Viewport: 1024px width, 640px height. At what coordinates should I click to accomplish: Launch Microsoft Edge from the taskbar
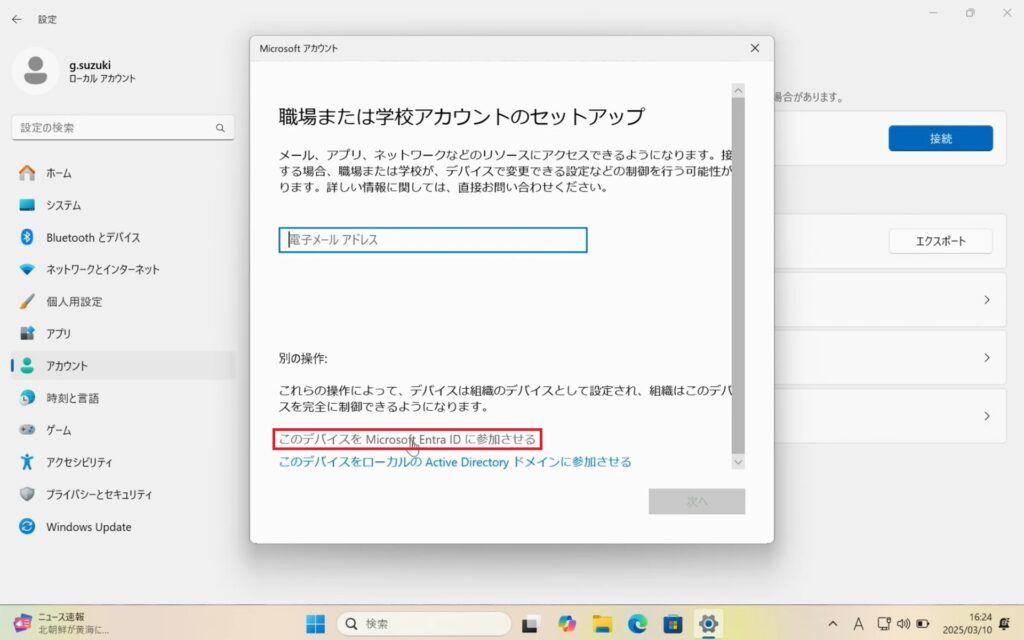[637, 624]
